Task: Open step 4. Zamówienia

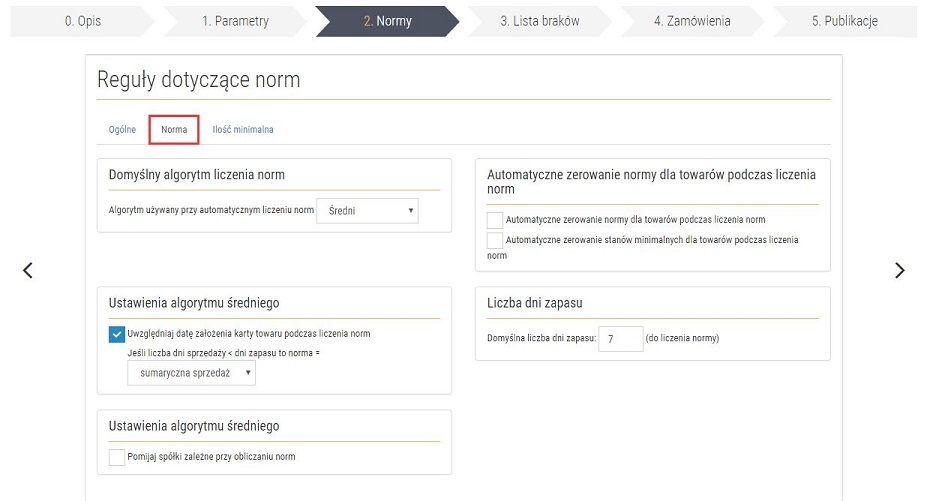Action: tap(692, 21)
